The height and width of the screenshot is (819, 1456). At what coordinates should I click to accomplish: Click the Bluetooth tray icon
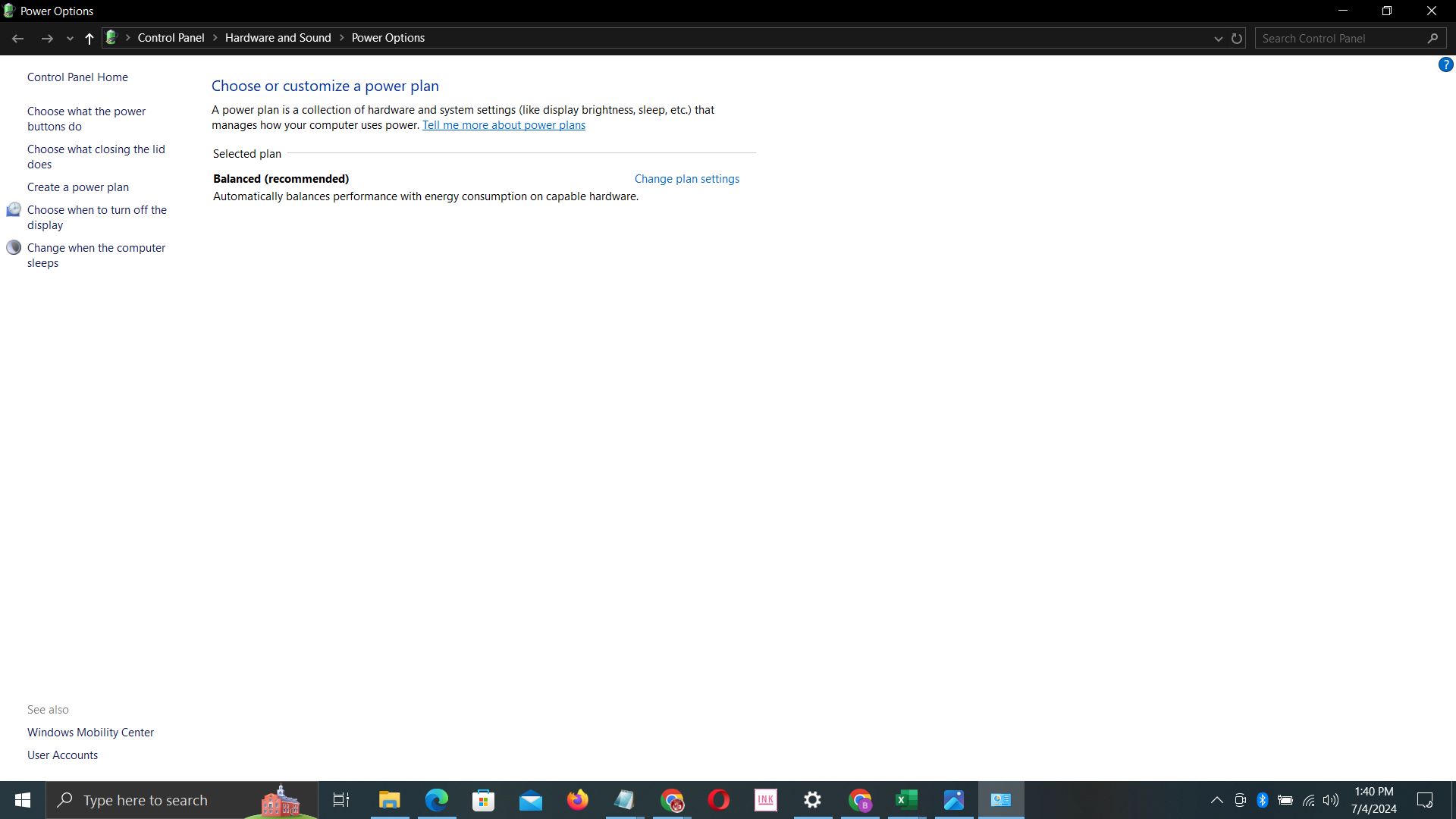click(1263, 800)
